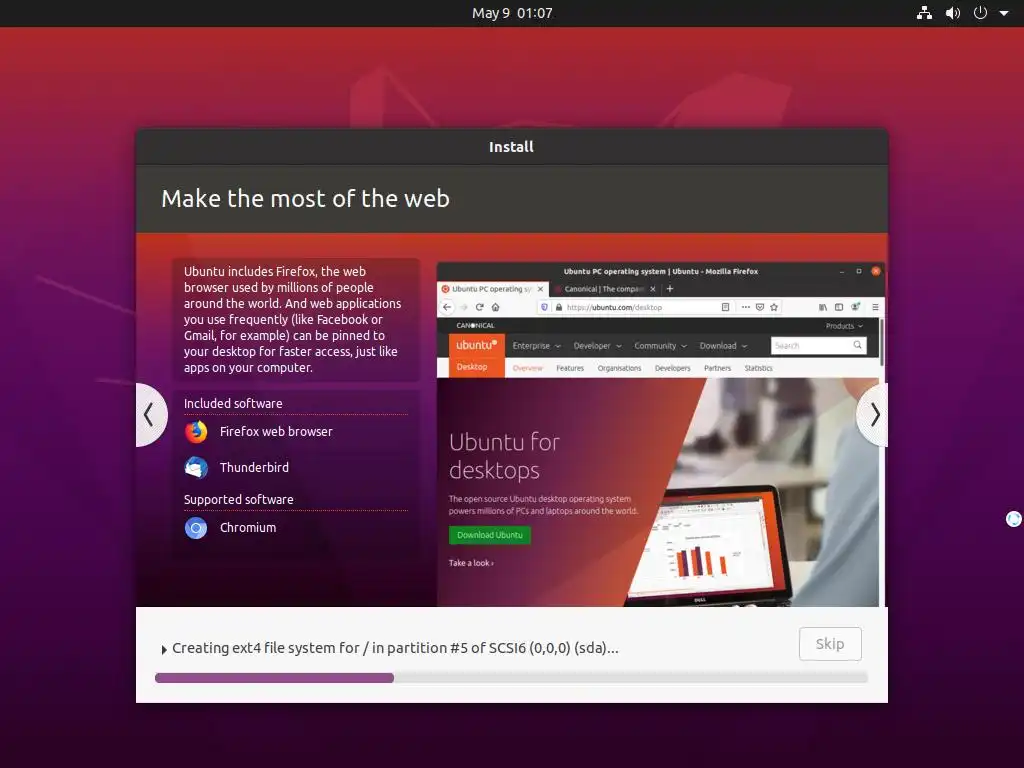Click the 'Included software' heading

tap(233, 404)
